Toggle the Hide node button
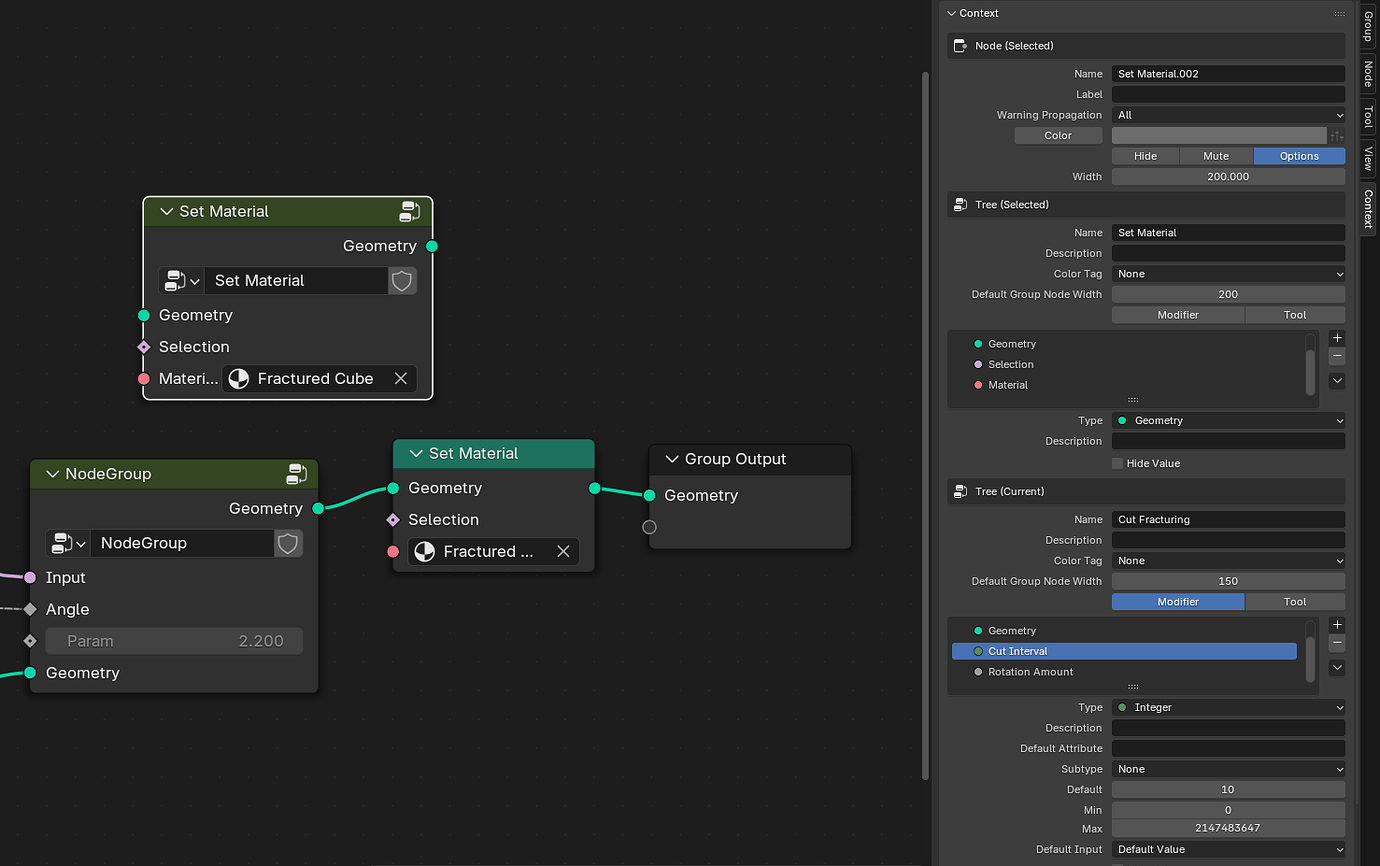Viewport: 1380px width, 866px height. 1146,156
